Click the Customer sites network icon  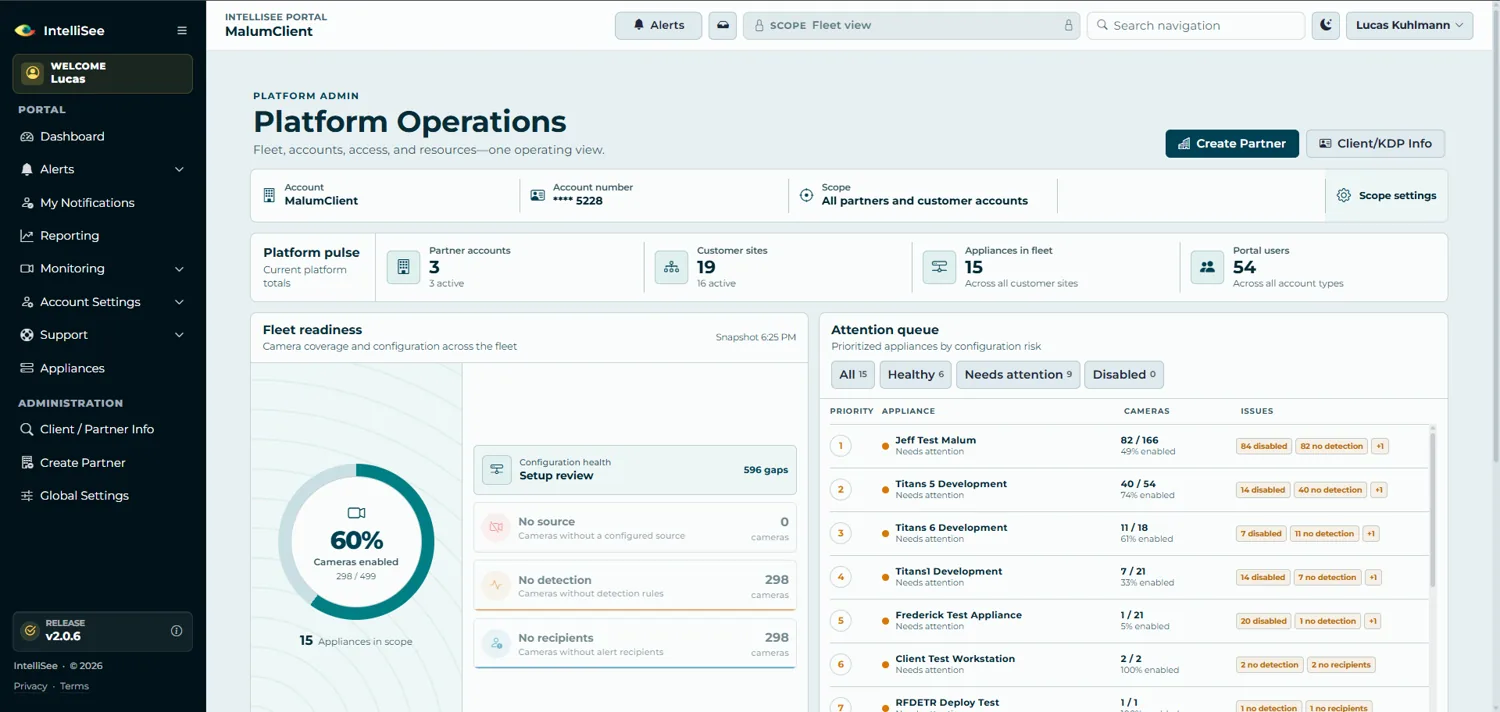pos(671,267)
